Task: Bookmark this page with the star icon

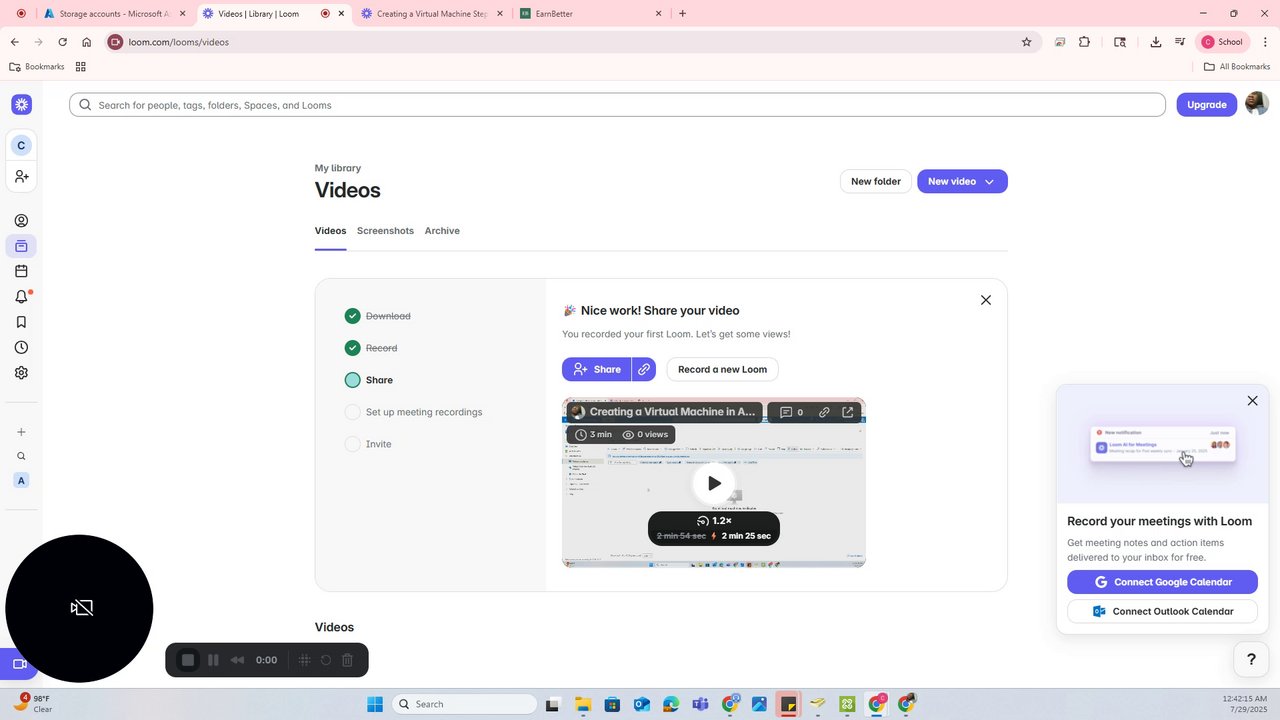Action: click(1026, 42)
